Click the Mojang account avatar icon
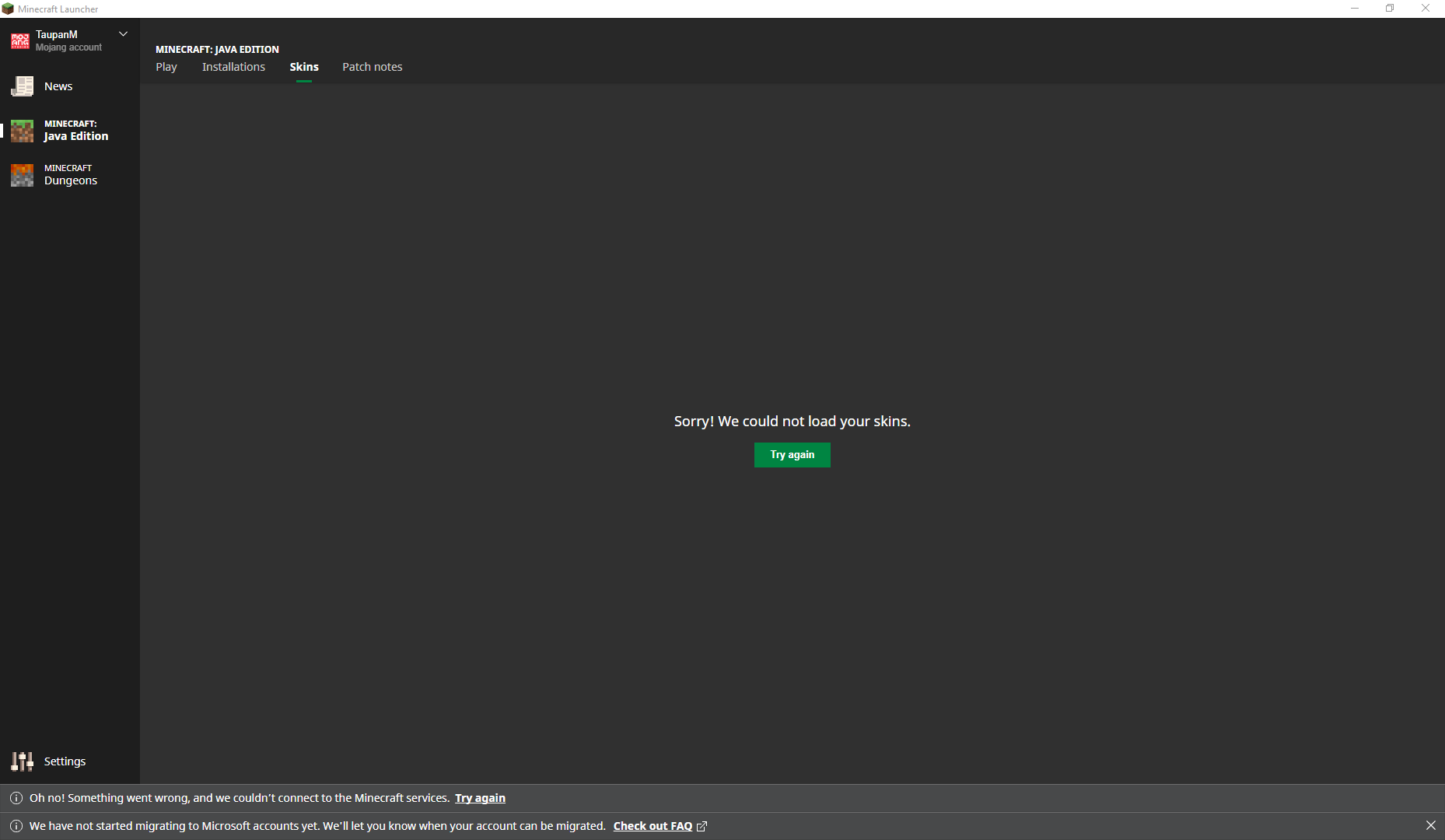 pos(20,40)
